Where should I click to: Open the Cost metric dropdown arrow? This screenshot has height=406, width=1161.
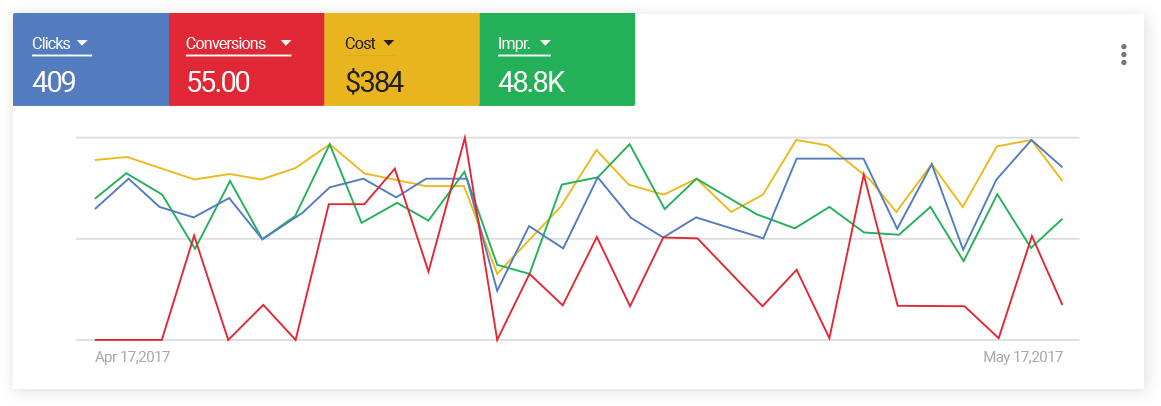click(x=389, y=43)
